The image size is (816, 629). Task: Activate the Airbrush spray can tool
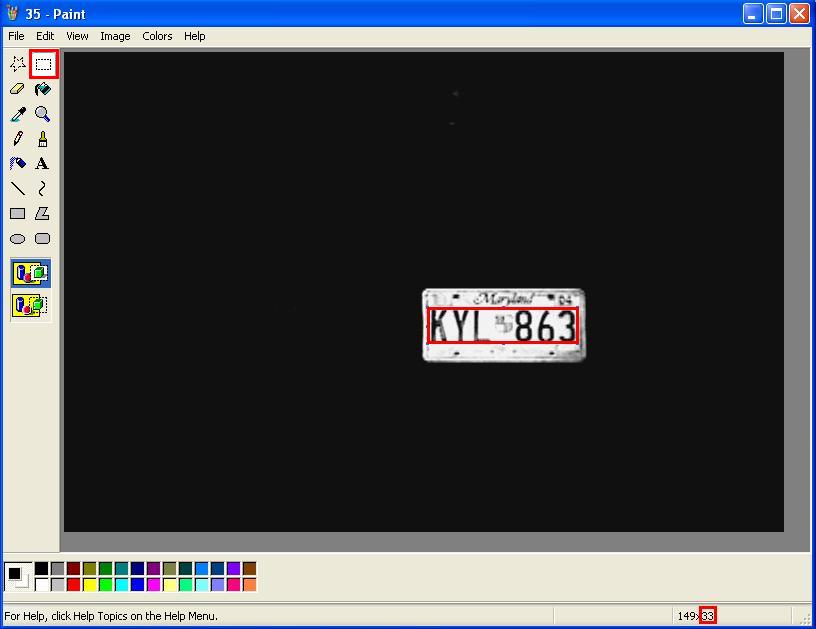click(18, 164)
